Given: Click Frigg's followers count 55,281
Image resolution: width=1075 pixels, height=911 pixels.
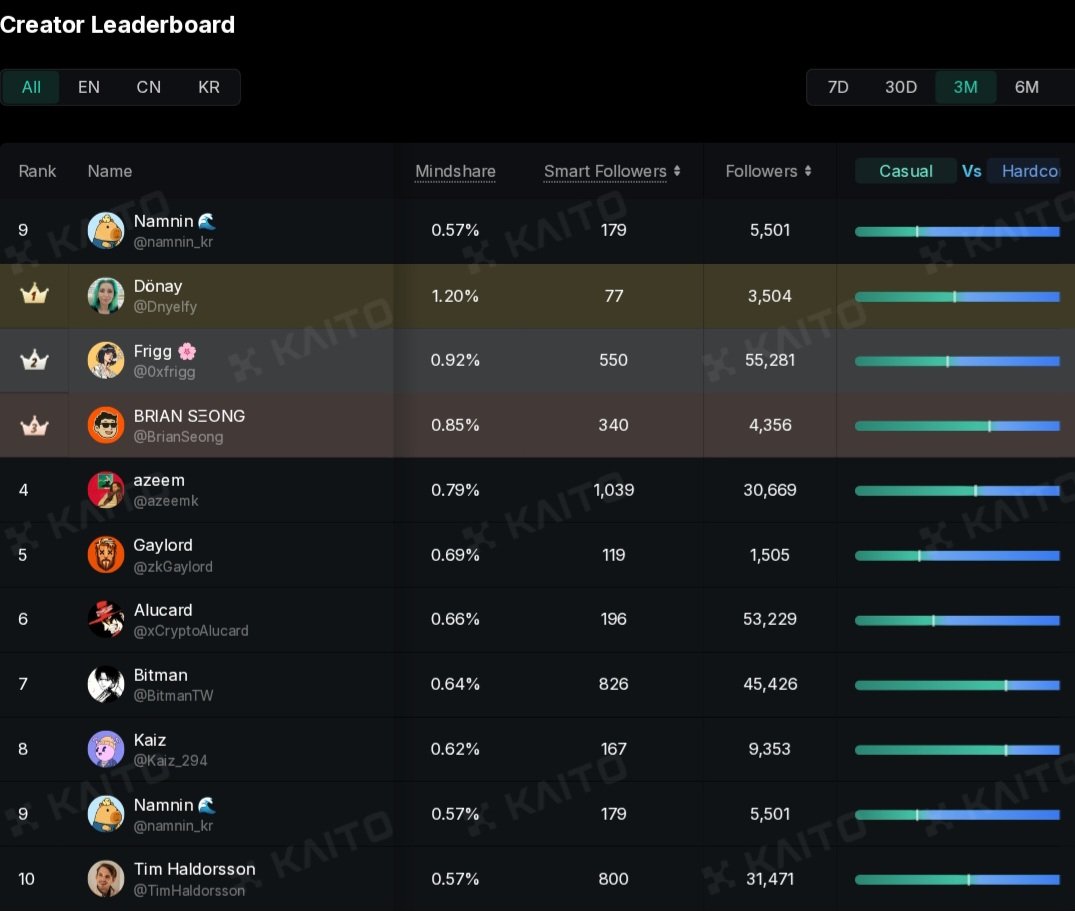Looking at the screenshot, I should (770, 360).
